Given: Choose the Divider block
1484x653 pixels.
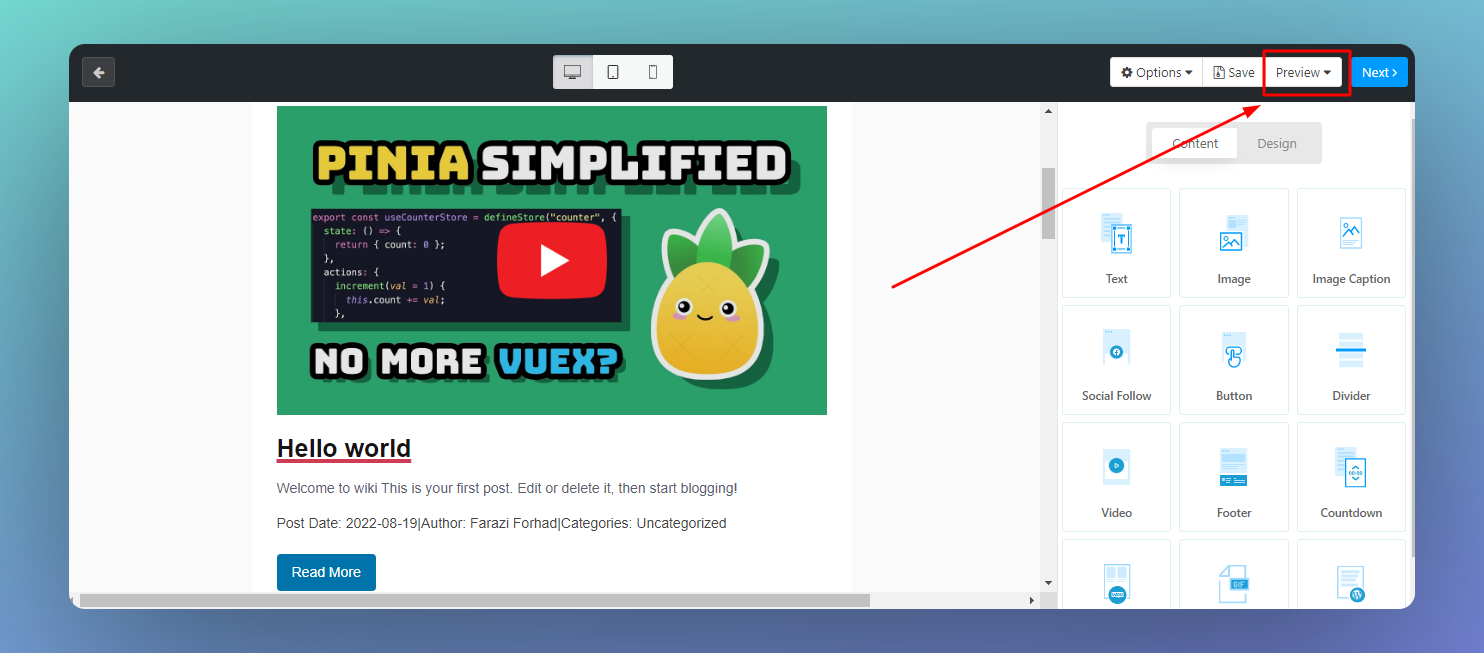Looking at the screenshot, I should (x=1351, y=360).
